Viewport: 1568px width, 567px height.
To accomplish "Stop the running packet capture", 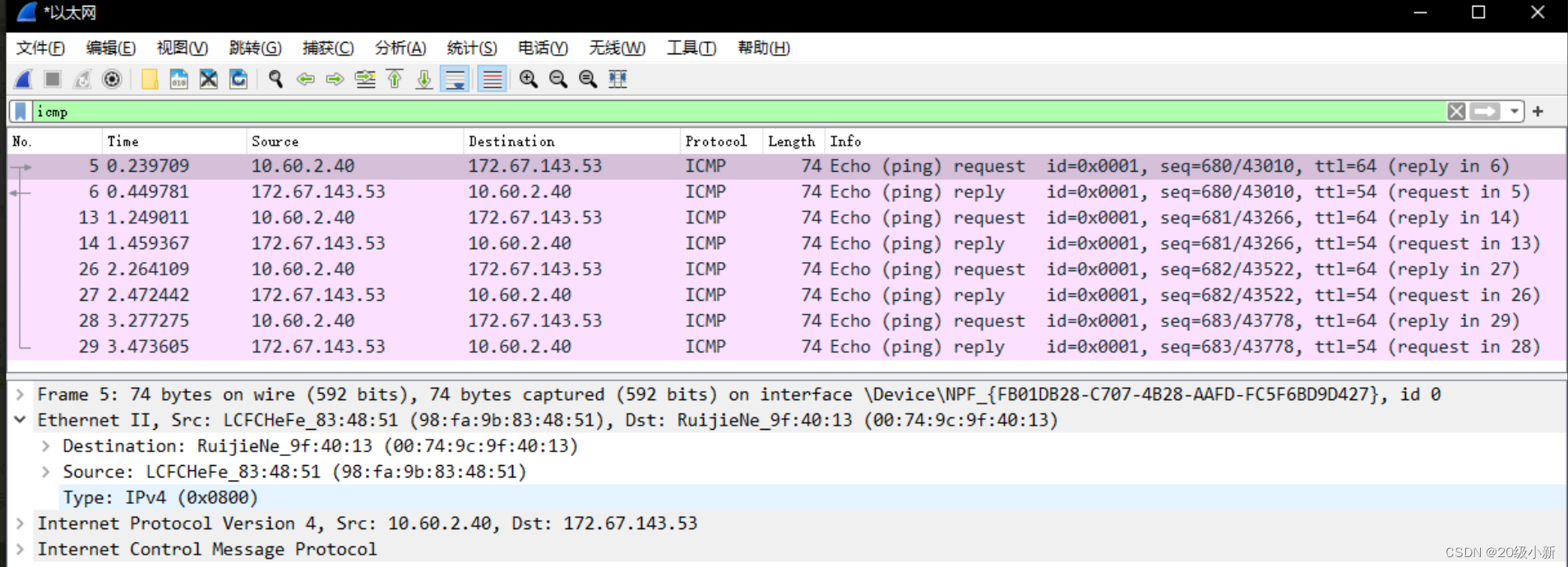I will click(x=53, y=79).
